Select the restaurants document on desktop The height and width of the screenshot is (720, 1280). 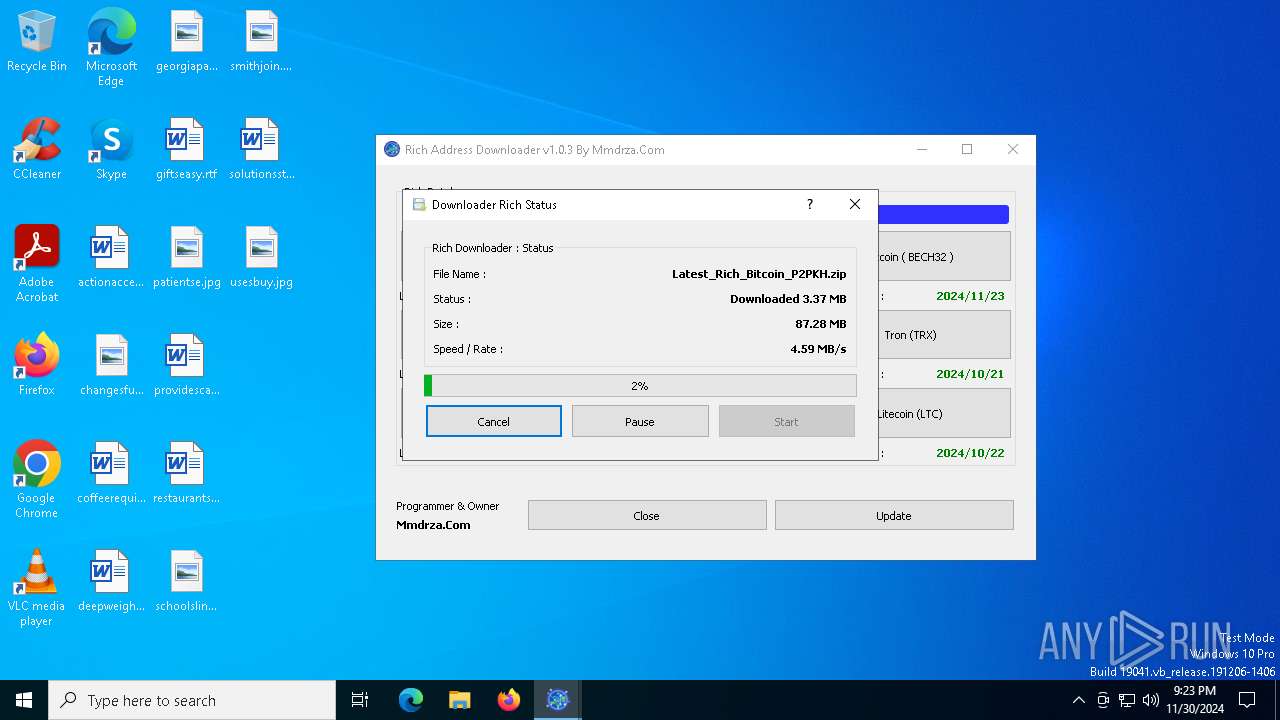tap(186, 474)
